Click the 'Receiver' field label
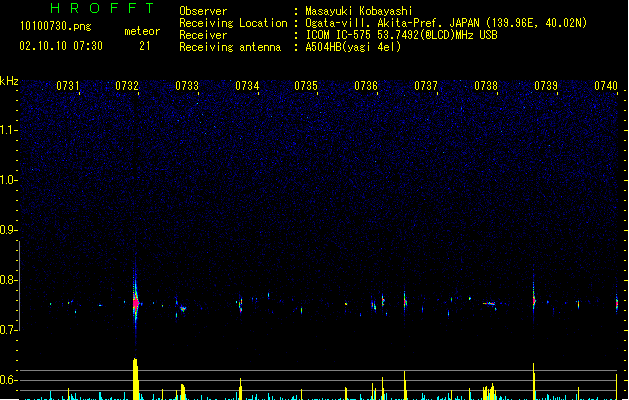Screen dimensions: 629x400 (203, 35)
